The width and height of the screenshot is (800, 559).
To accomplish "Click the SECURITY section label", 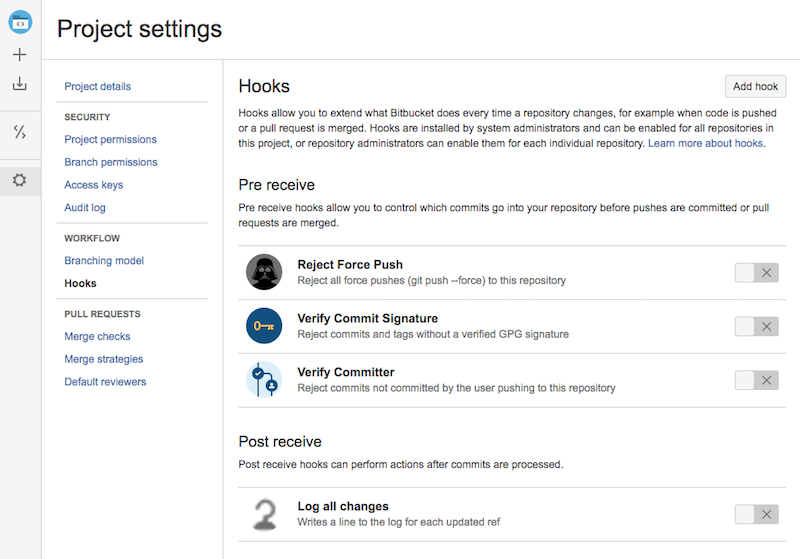I will (x=87, y=117).
